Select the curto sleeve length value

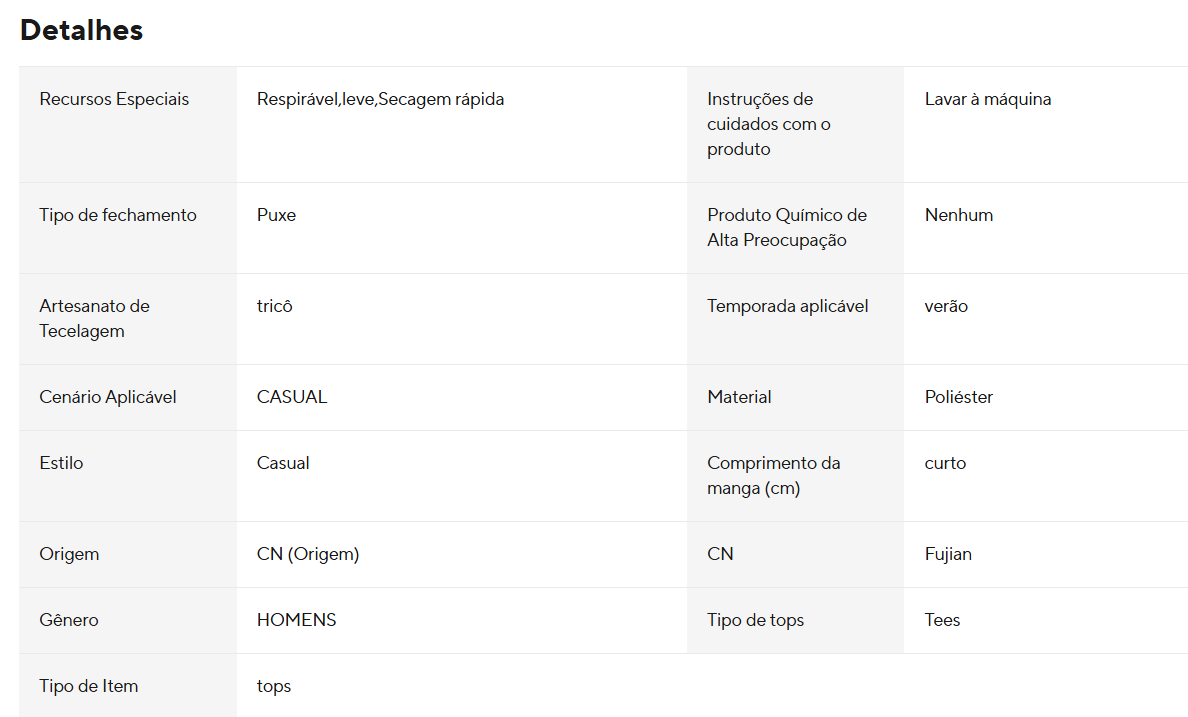coord(945,464)
